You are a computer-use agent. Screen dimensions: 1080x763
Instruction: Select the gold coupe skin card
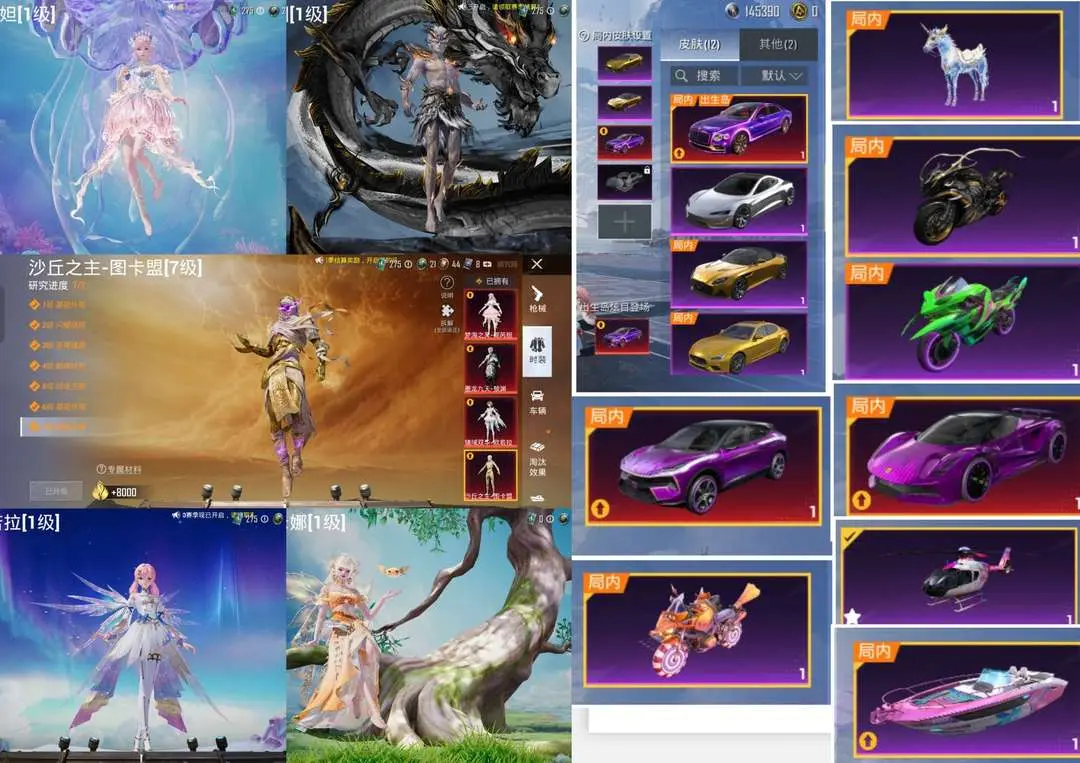(738, 273)
